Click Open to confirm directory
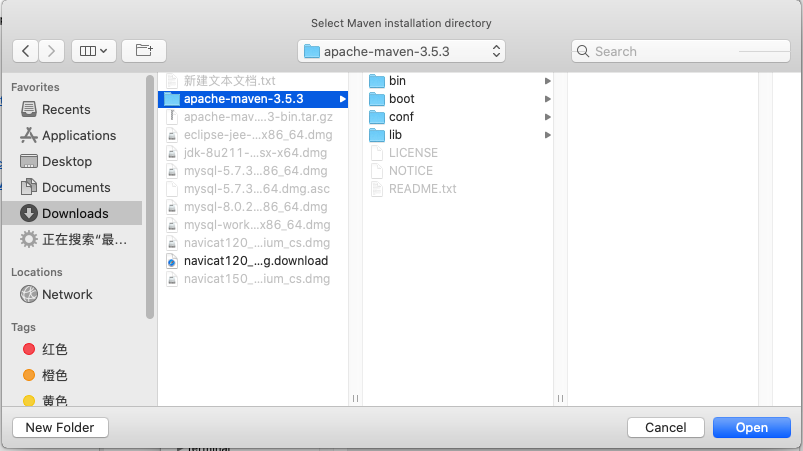This screenshot has height=451, width=803. point(752,427)
